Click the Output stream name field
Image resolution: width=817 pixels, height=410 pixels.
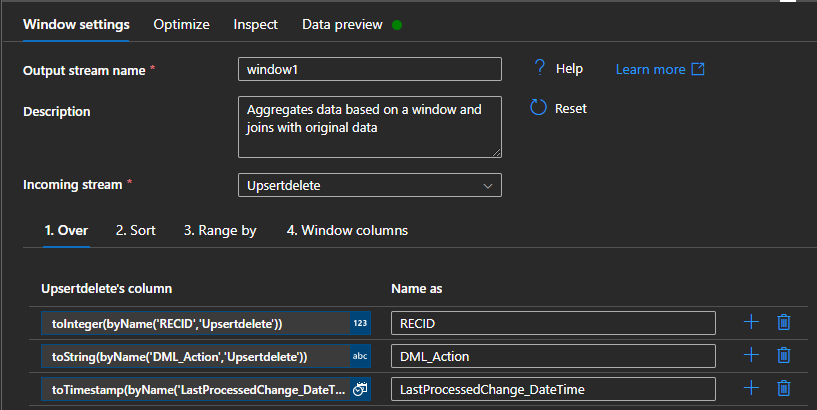(370, 69)
